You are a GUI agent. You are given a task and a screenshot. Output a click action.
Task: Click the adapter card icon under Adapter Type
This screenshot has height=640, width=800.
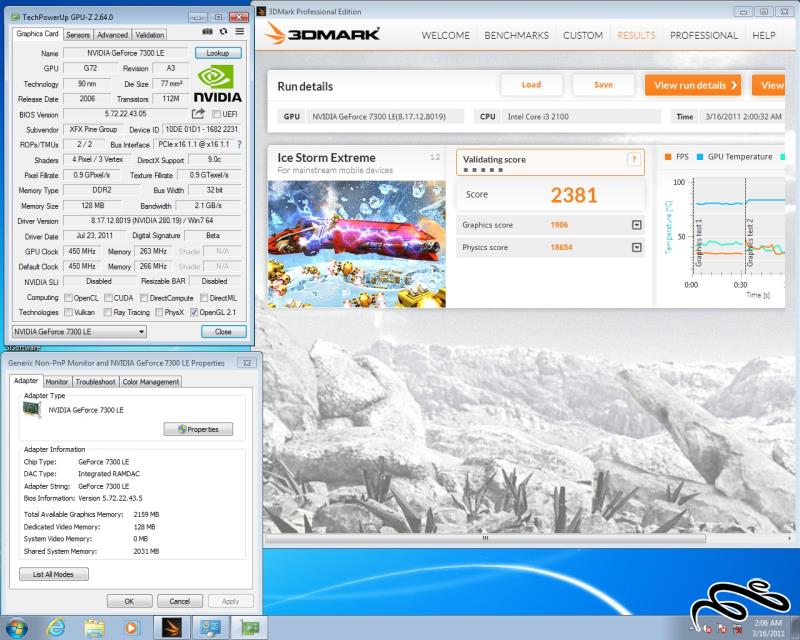coord(32,410)
